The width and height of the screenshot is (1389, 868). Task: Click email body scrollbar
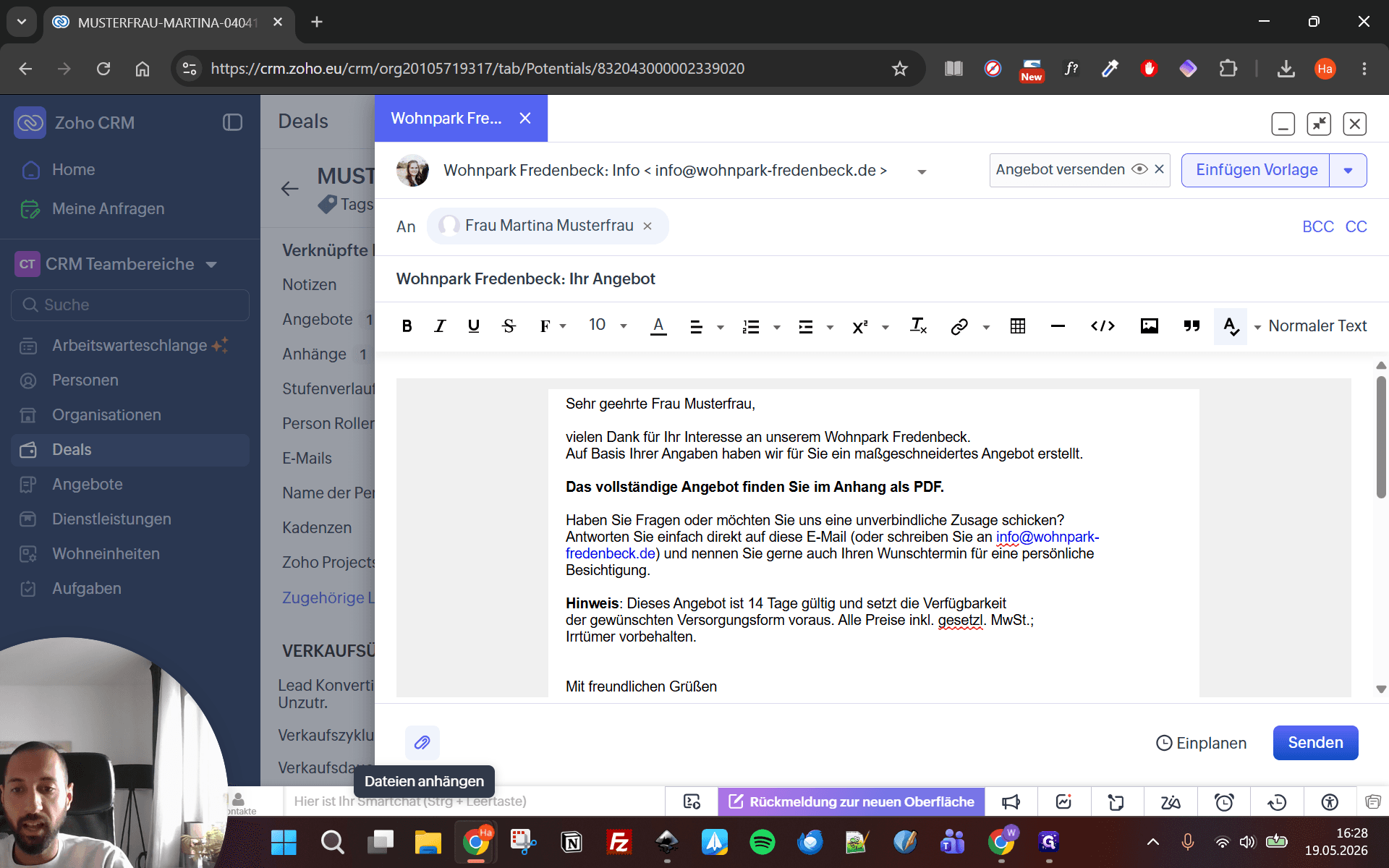point(1381,438)
